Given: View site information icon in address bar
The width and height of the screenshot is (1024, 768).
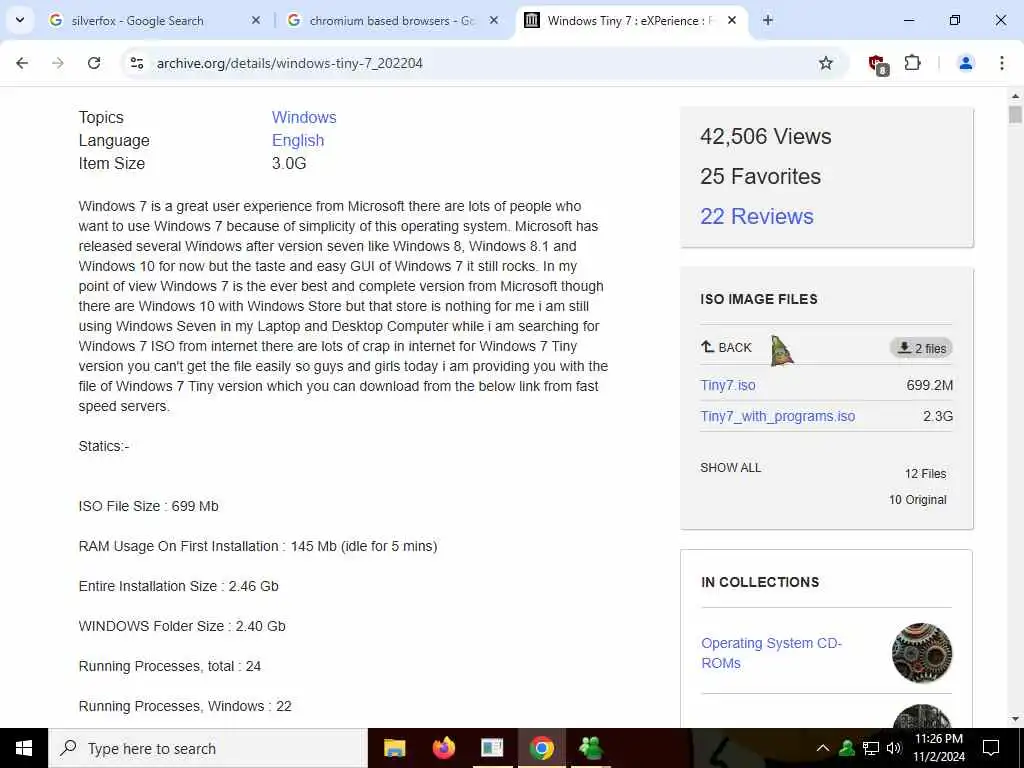Looking at the screenshot, I should point(137,63).
